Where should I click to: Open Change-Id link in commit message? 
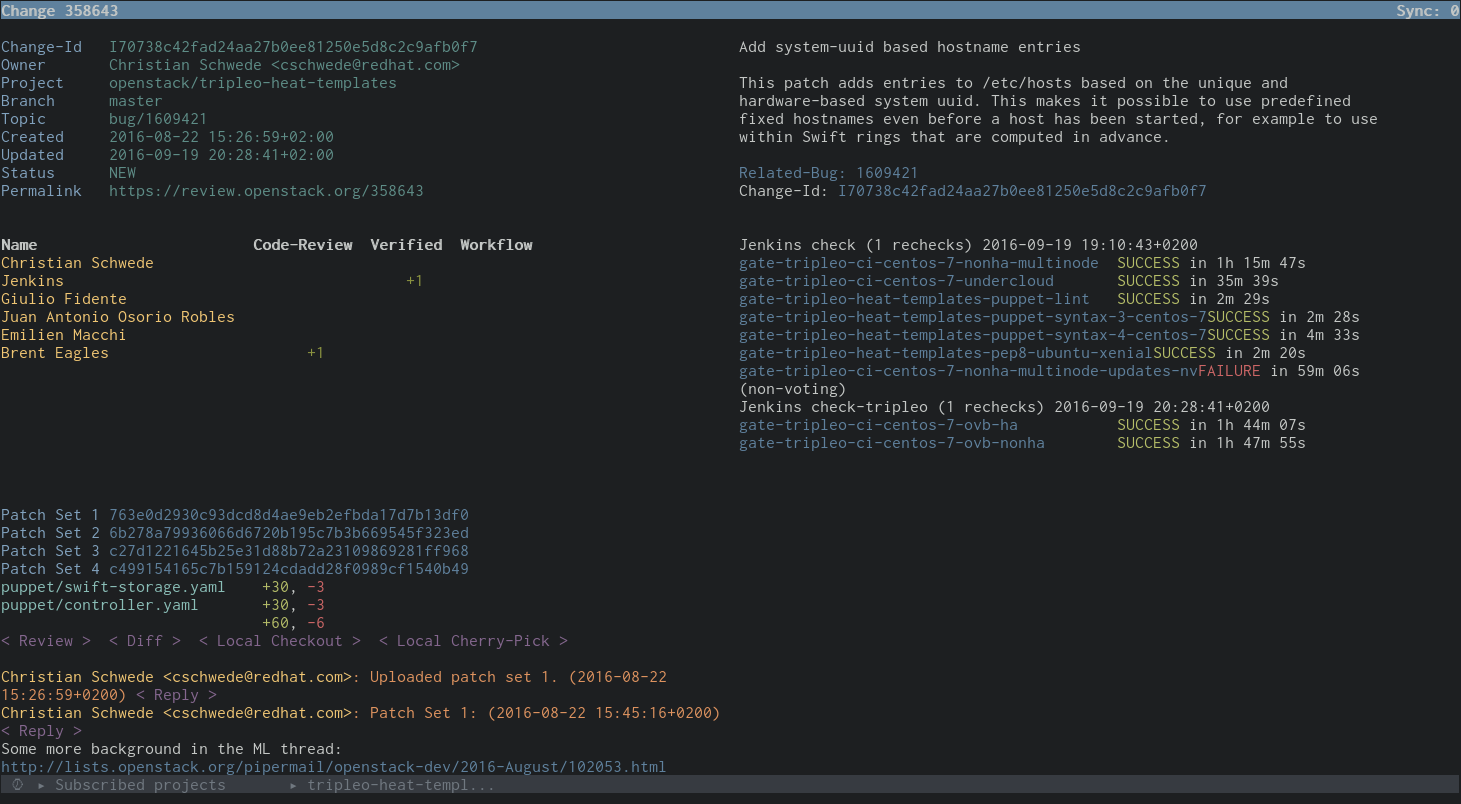click(x=1022, y=191)
